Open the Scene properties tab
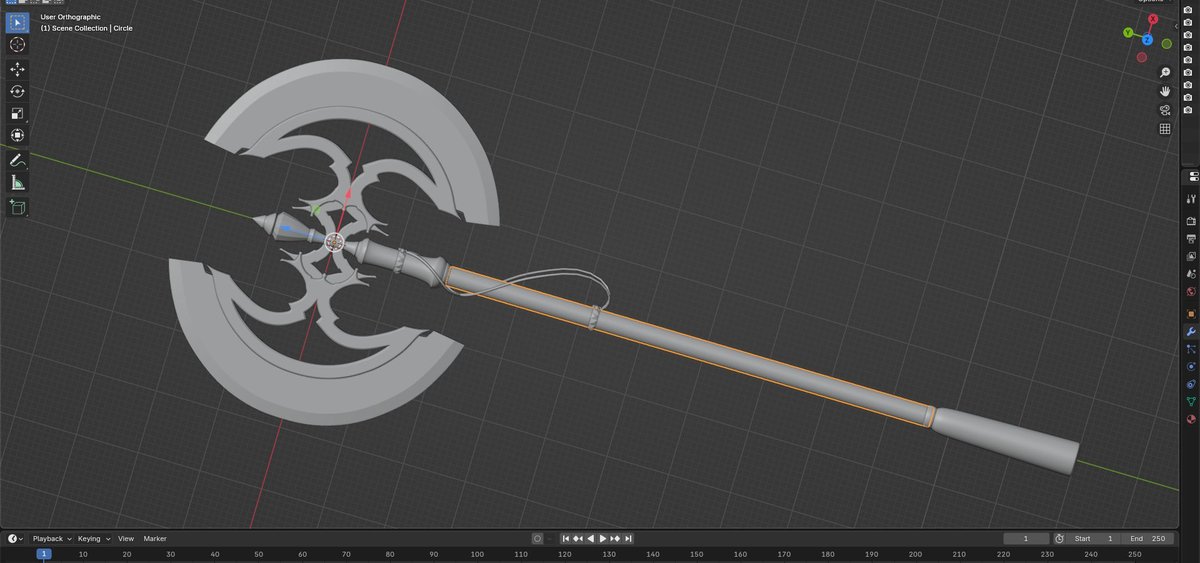 point(1191,275)
